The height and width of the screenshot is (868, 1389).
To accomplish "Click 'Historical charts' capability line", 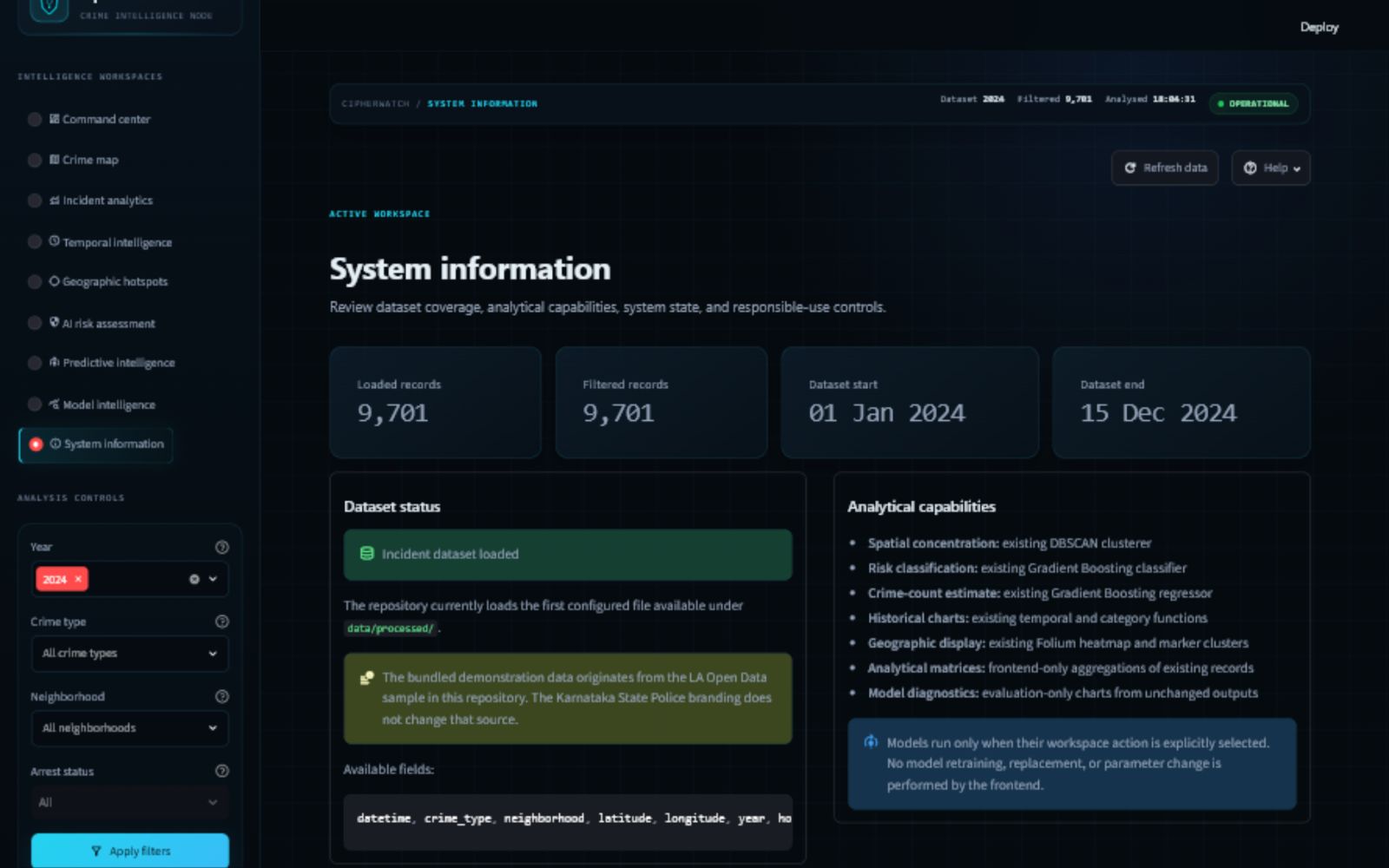I will [1037, 618].
